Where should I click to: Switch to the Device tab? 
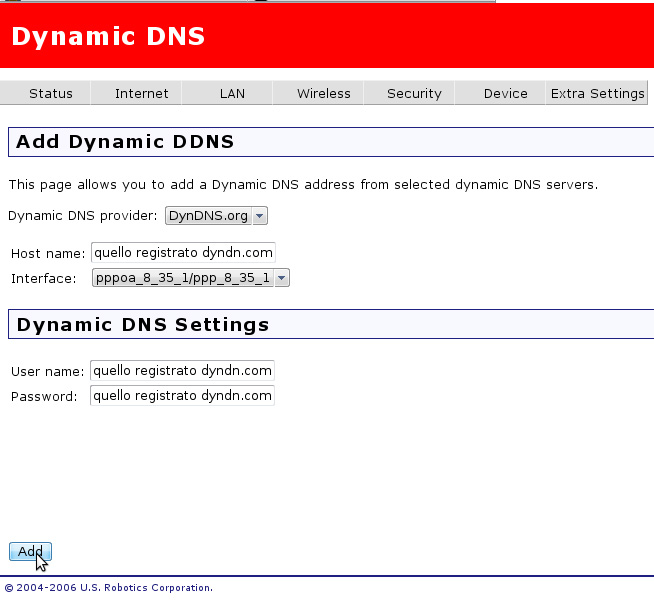(x=505, y=93)
